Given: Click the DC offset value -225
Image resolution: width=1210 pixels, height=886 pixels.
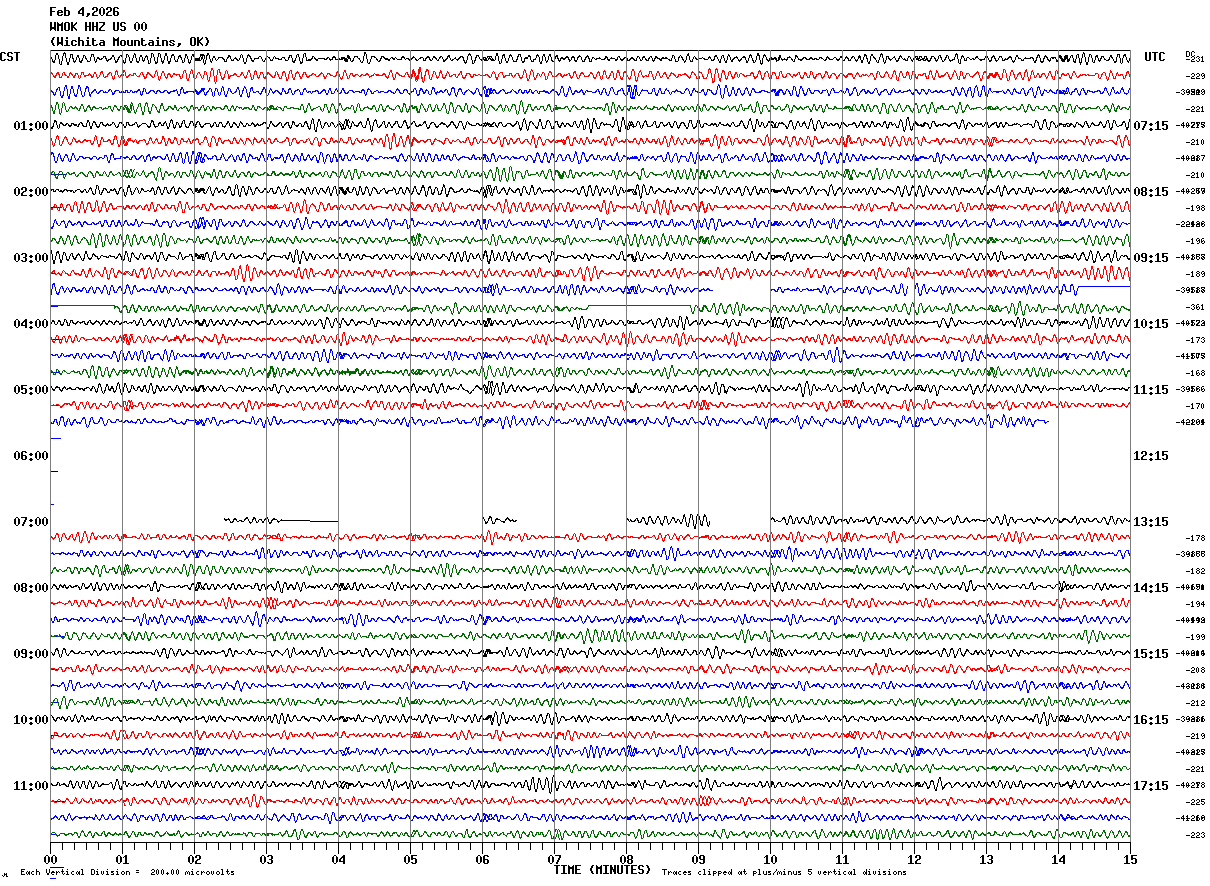Looking at the screenshot, I should 1195,802.
